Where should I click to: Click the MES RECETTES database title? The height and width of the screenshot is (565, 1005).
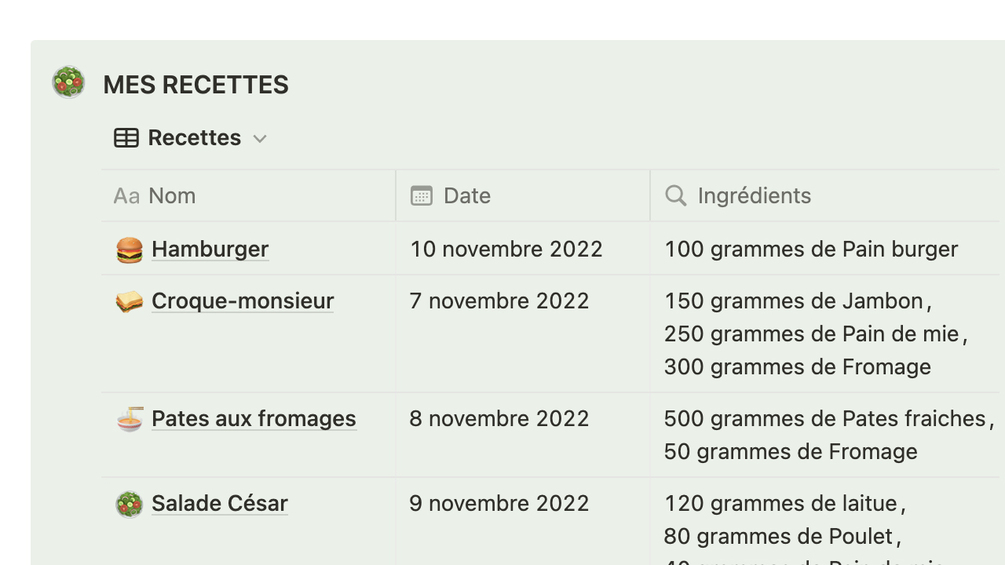click(196, 85)
